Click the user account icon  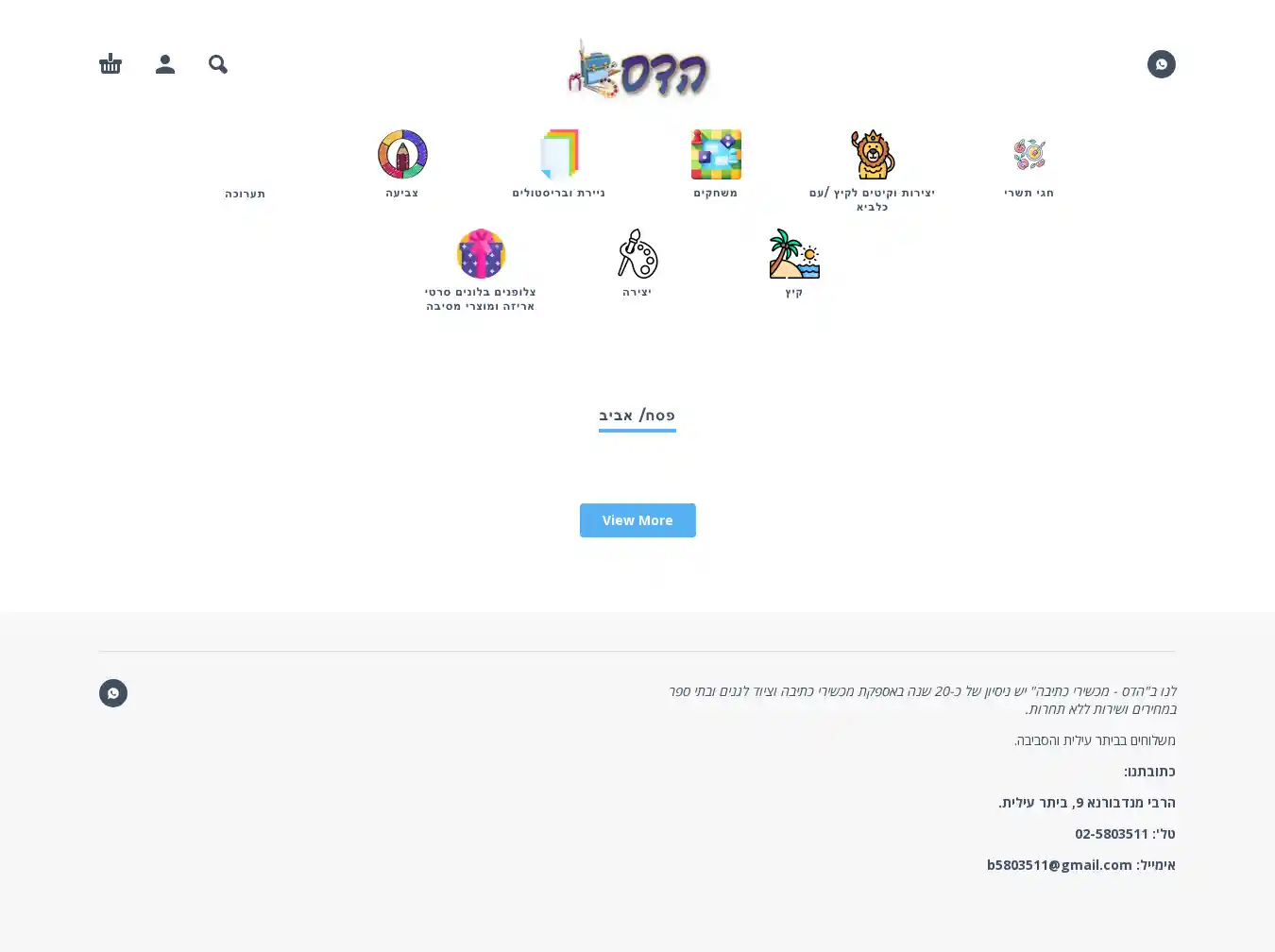coord(165,64)
